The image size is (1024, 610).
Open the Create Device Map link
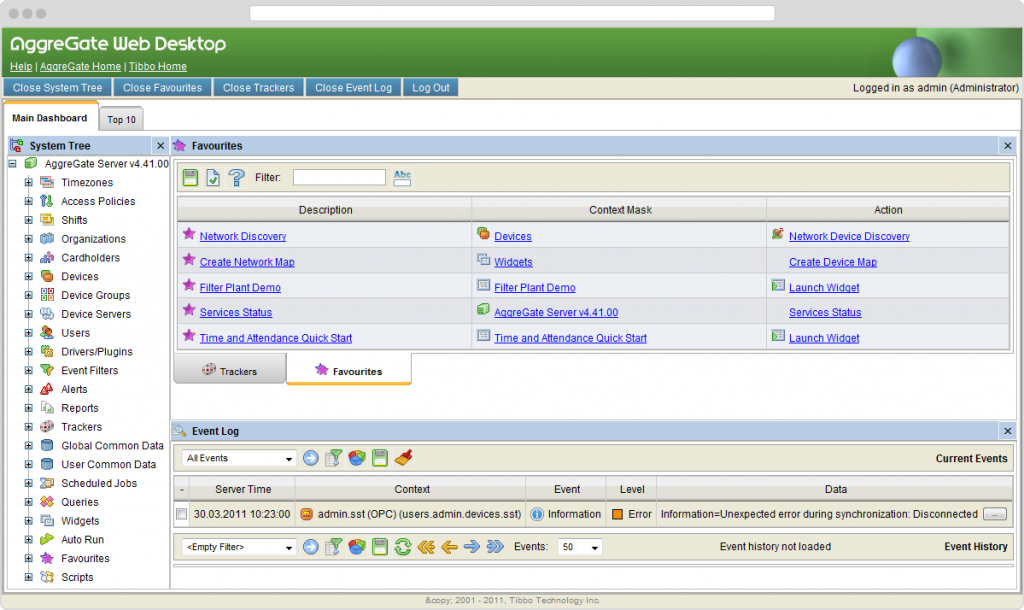(833, 262)
